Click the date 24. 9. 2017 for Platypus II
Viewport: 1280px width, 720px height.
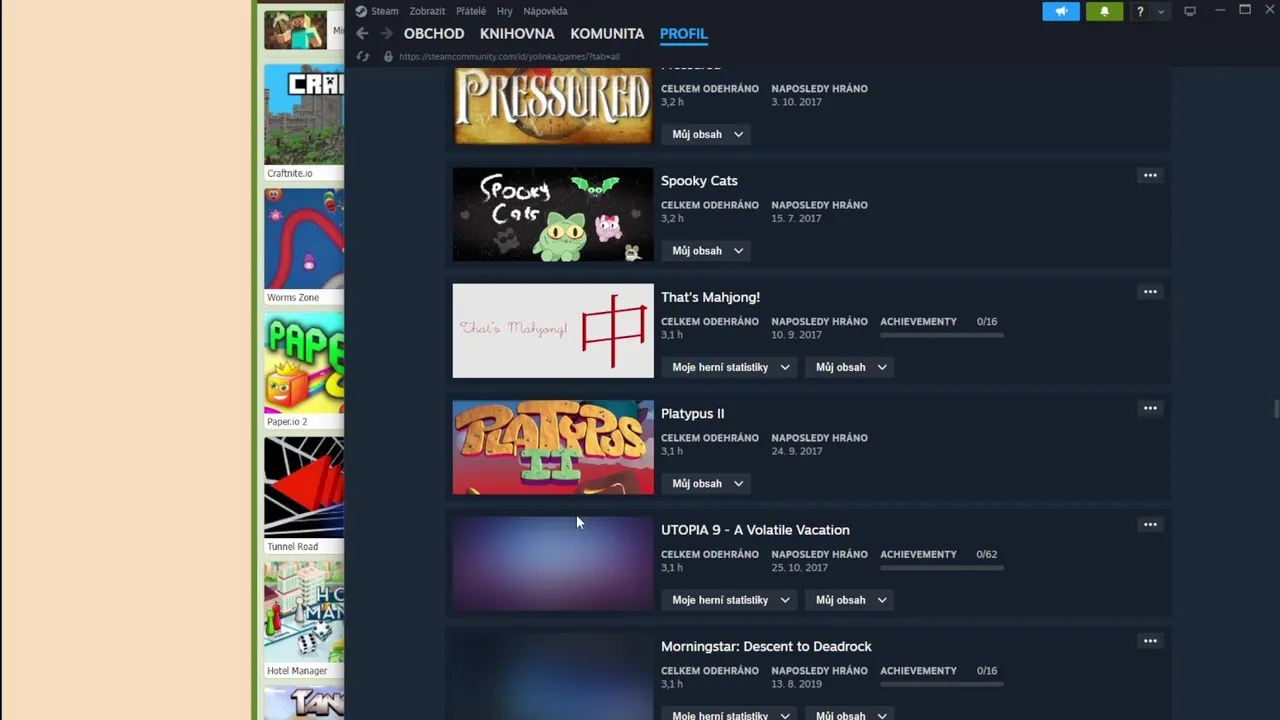(797, 451)
